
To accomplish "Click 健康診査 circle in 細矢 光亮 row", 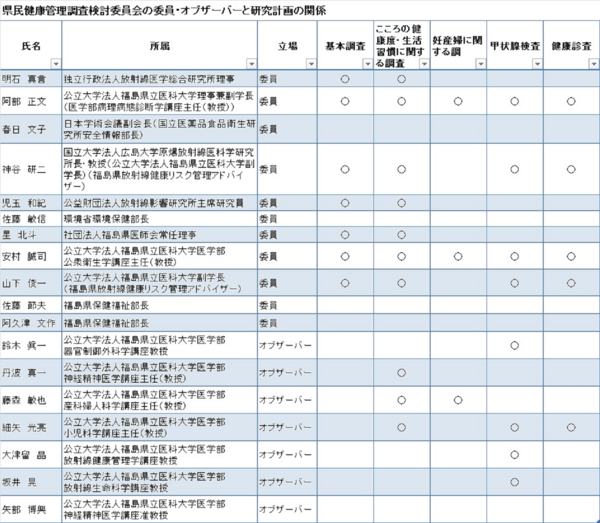I will pos(571,427).
